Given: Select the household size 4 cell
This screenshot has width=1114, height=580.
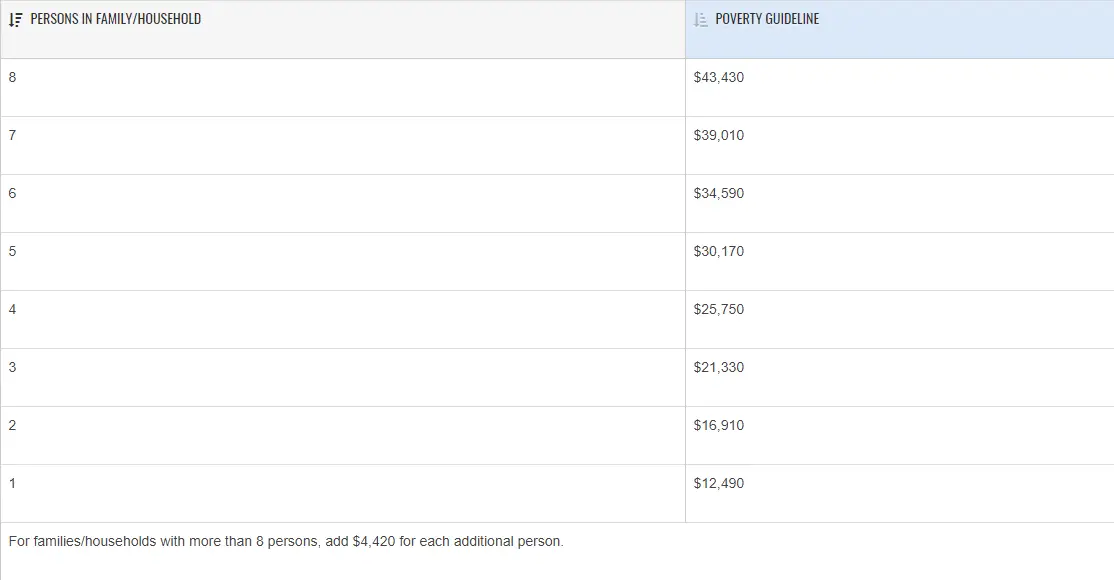Looking at the screenshot, I should click(x=12, y=310).
